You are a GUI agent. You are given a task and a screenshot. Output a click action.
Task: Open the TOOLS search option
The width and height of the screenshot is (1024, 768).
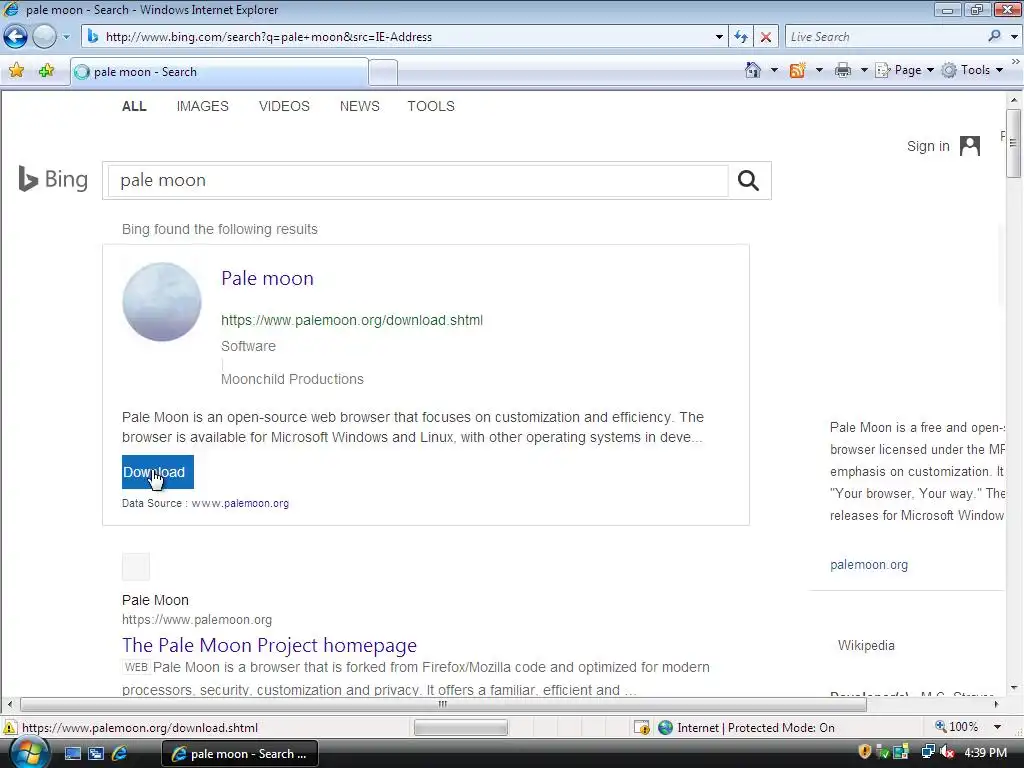click(431, 106)
